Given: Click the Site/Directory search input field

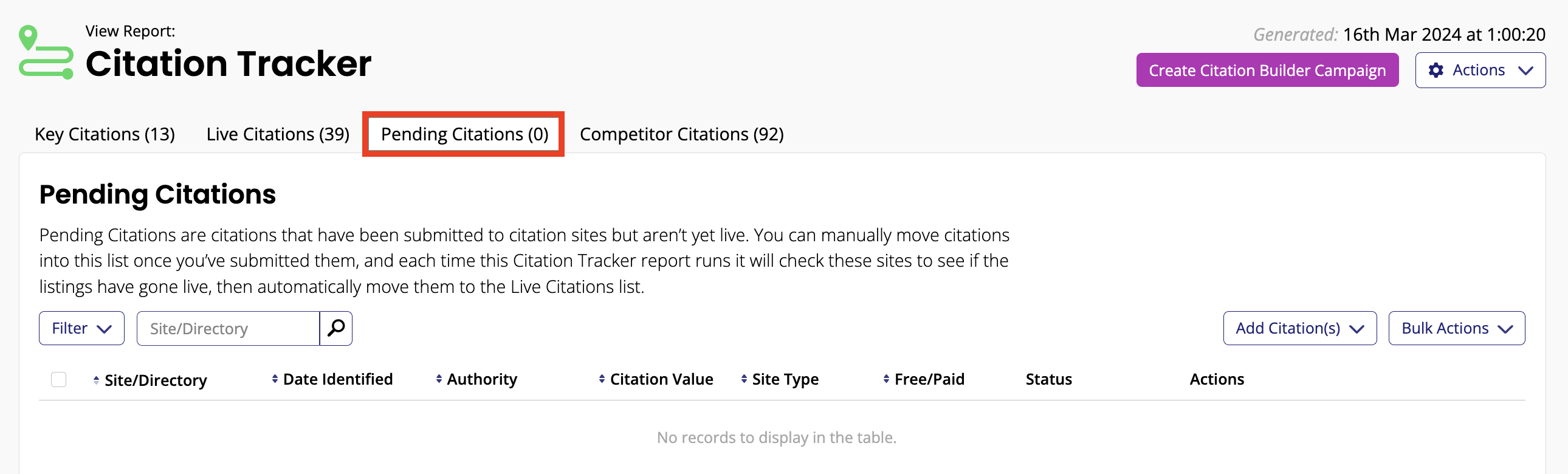Looking at the screenshot, I should point(229,328).
